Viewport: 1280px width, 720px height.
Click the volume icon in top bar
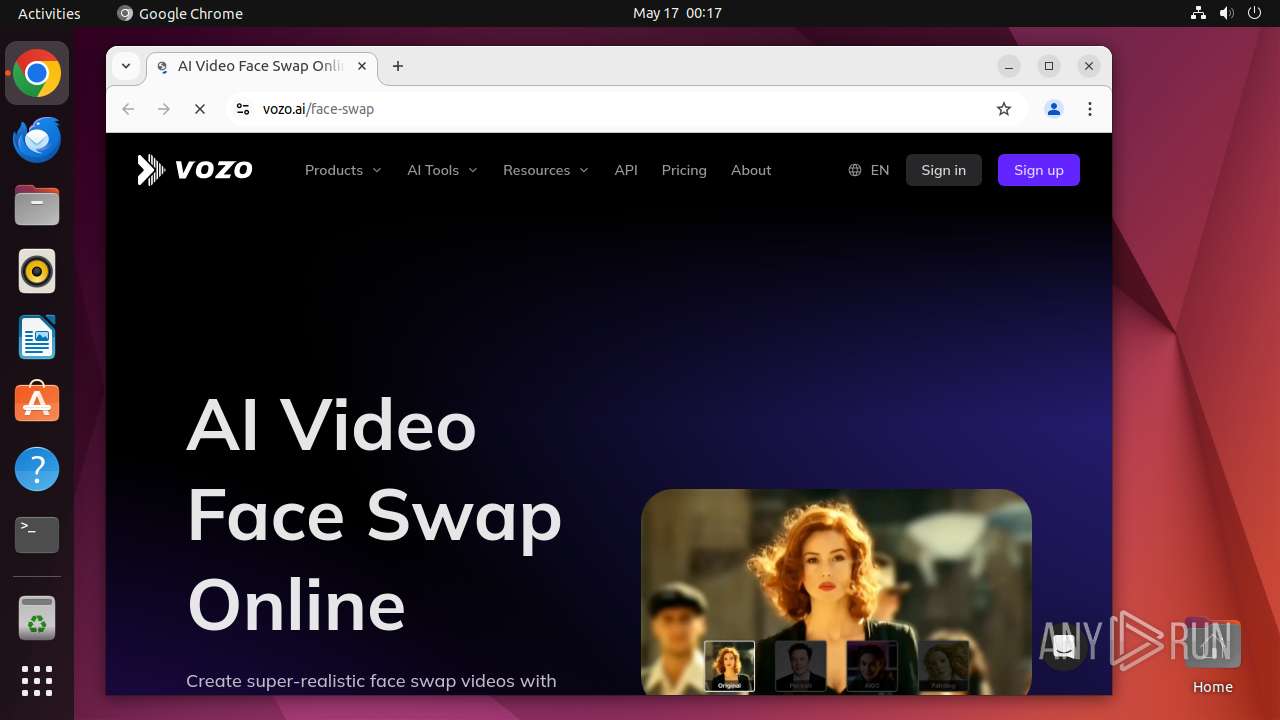[1227, 13]
